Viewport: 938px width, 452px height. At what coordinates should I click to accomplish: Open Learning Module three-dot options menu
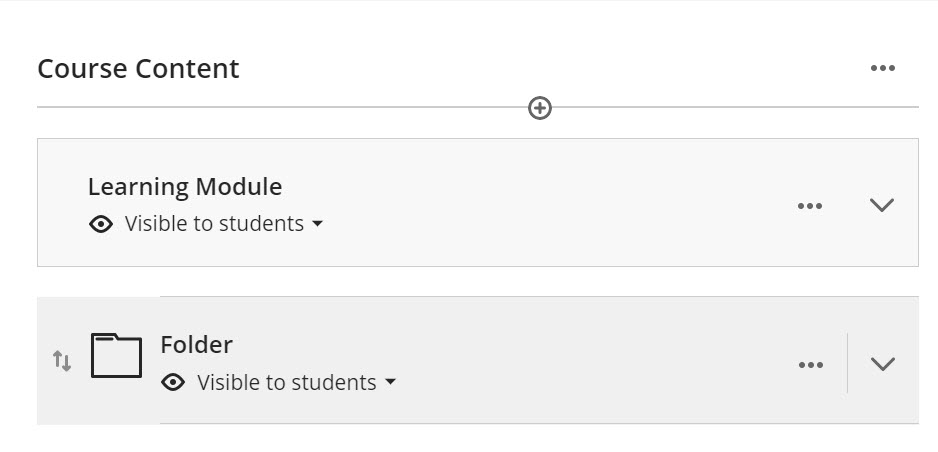click(x=809, y=206)
